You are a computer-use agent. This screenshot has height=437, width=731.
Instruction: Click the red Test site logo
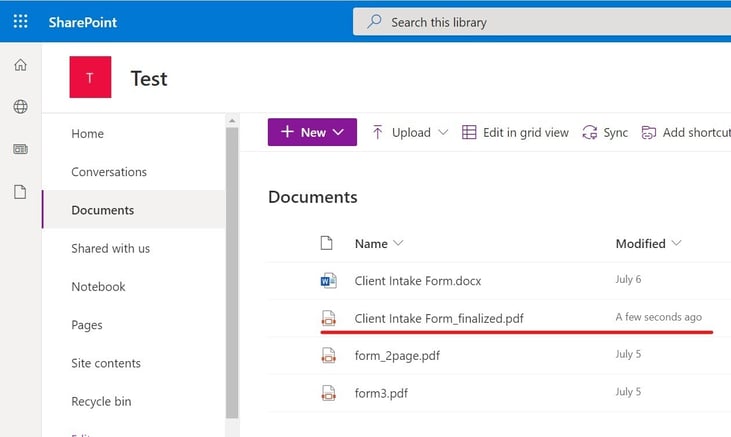90,77
